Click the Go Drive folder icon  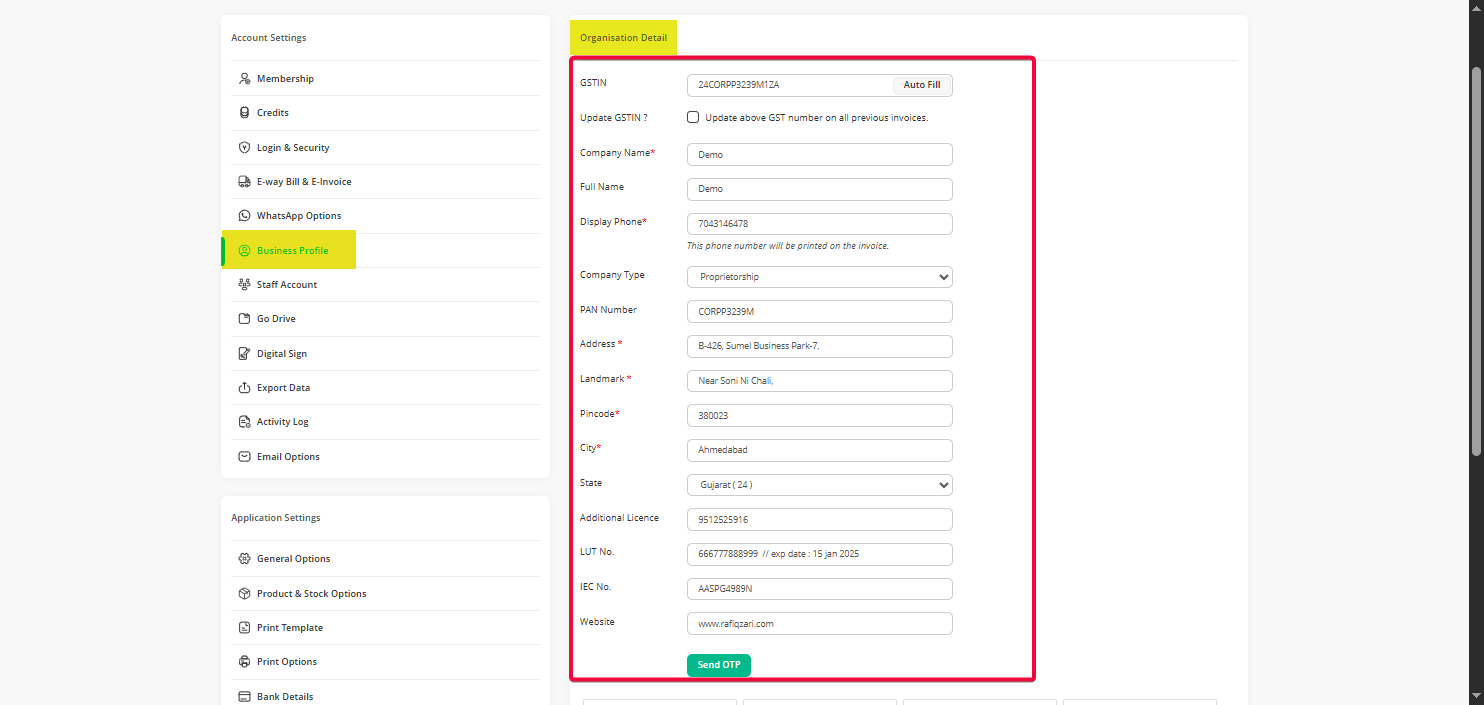[244, 319]
